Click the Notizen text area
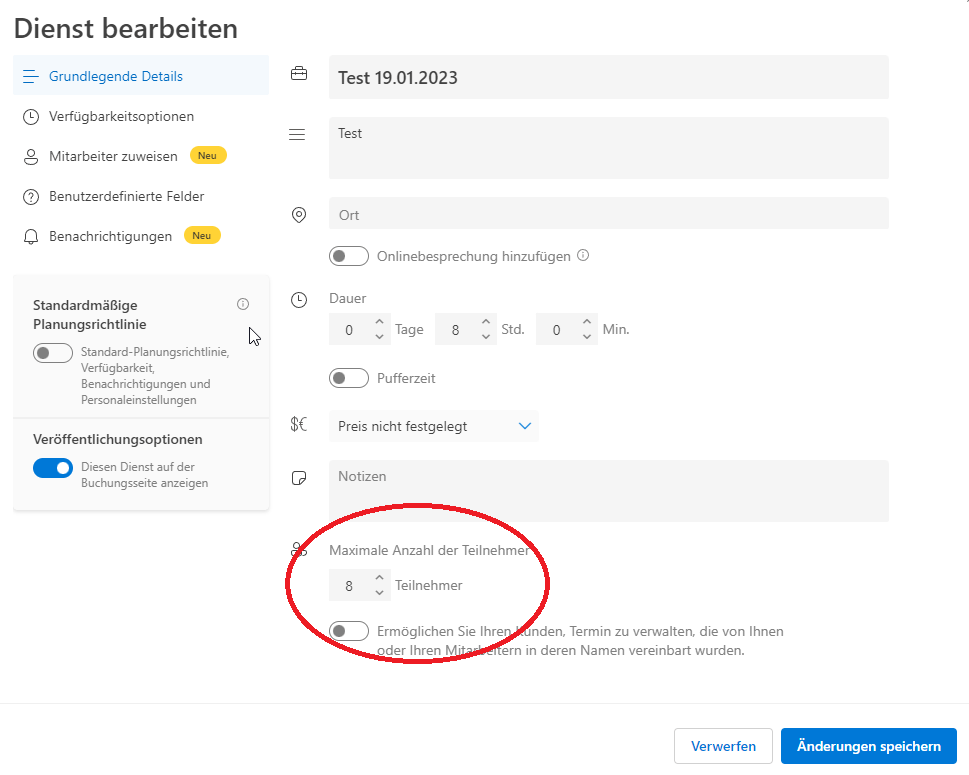Screen dimensions: 969x775 tap(609, 491)
